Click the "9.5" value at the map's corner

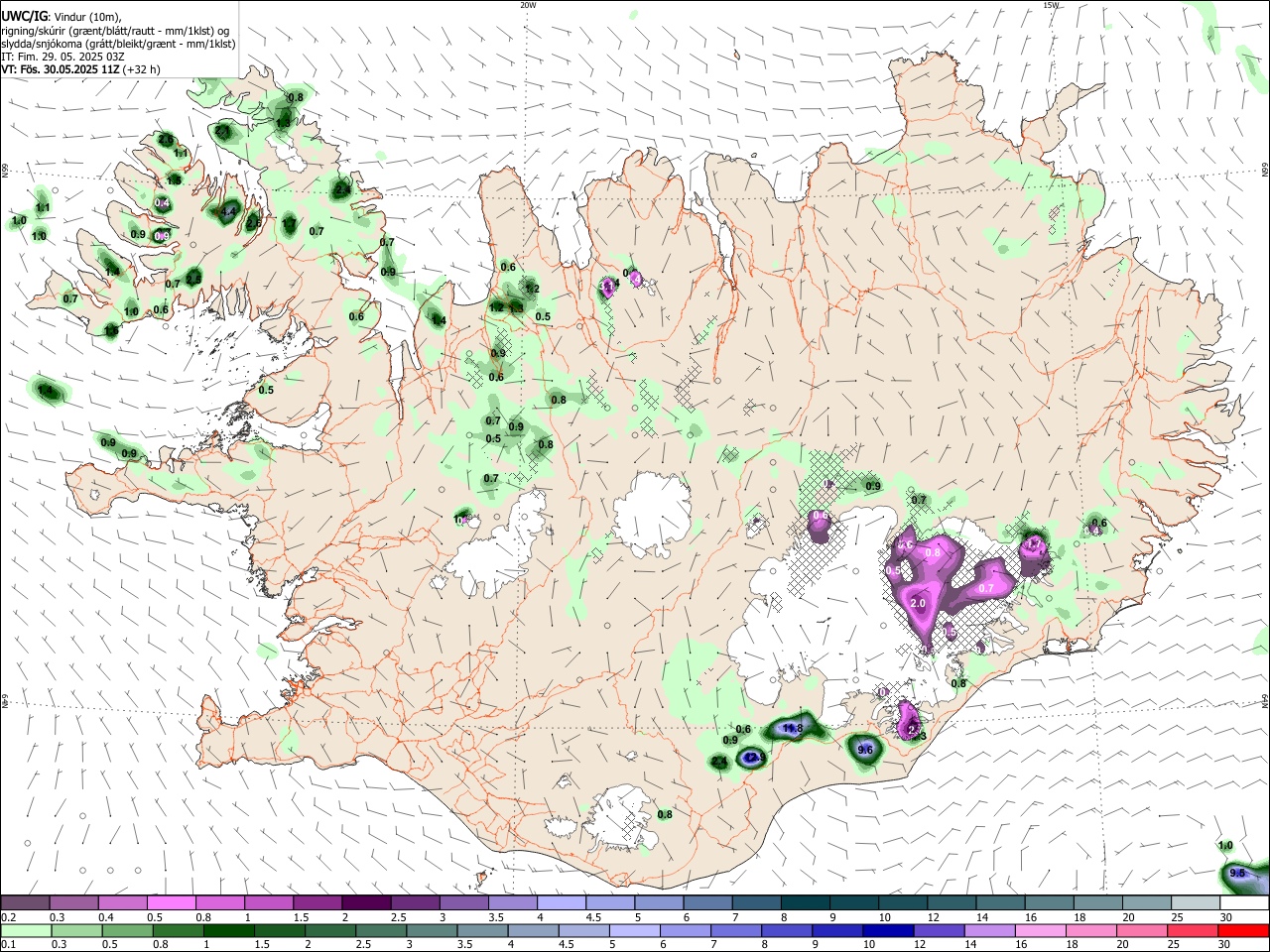pos(1237,874)
